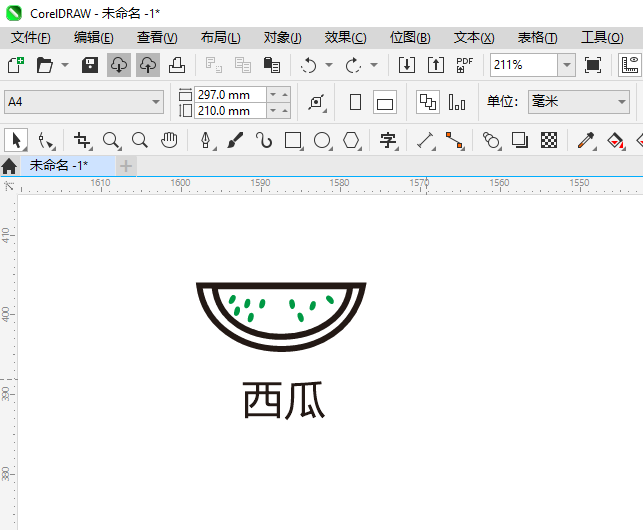Viewport: 643px width, 530px height.
Task: Select the Pan hand tool
Action: (169, 141)
